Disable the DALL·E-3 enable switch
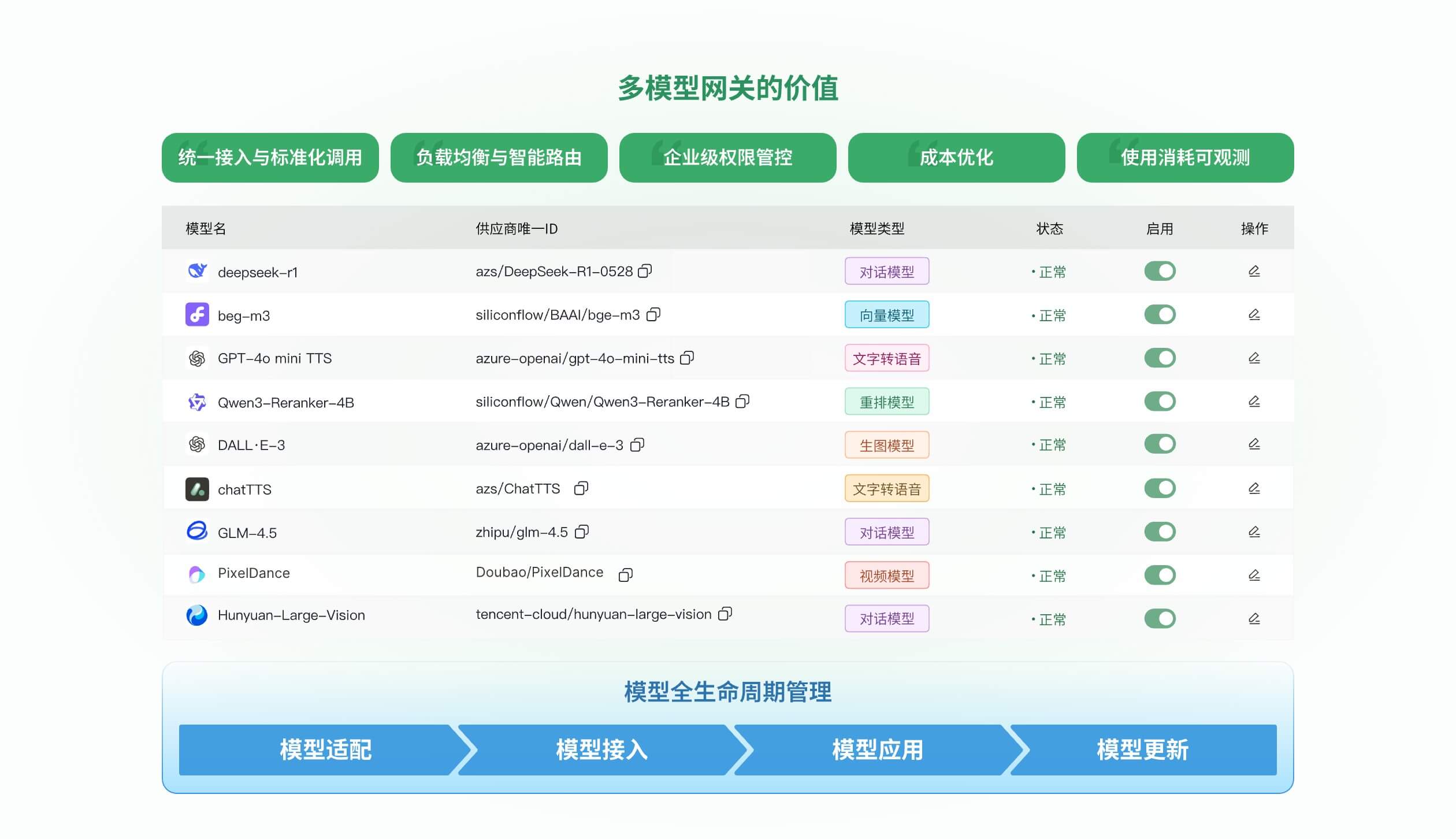 (x=1160, y=444)
